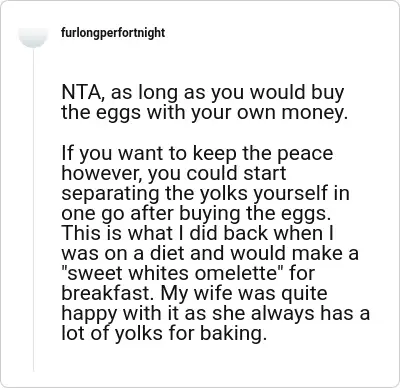Open furlongperfortnight's profile via username
Screen dimensions: 400x388
(x=113, y=33)
